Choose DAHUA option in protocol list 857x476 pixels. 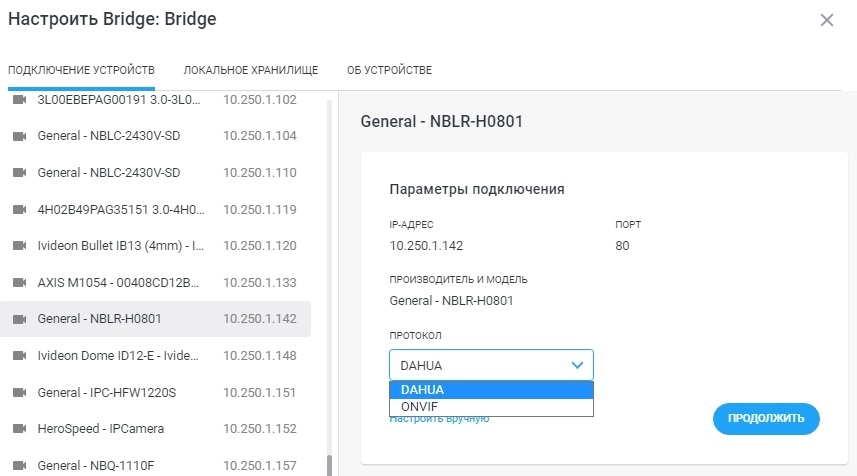coord(491,390)
